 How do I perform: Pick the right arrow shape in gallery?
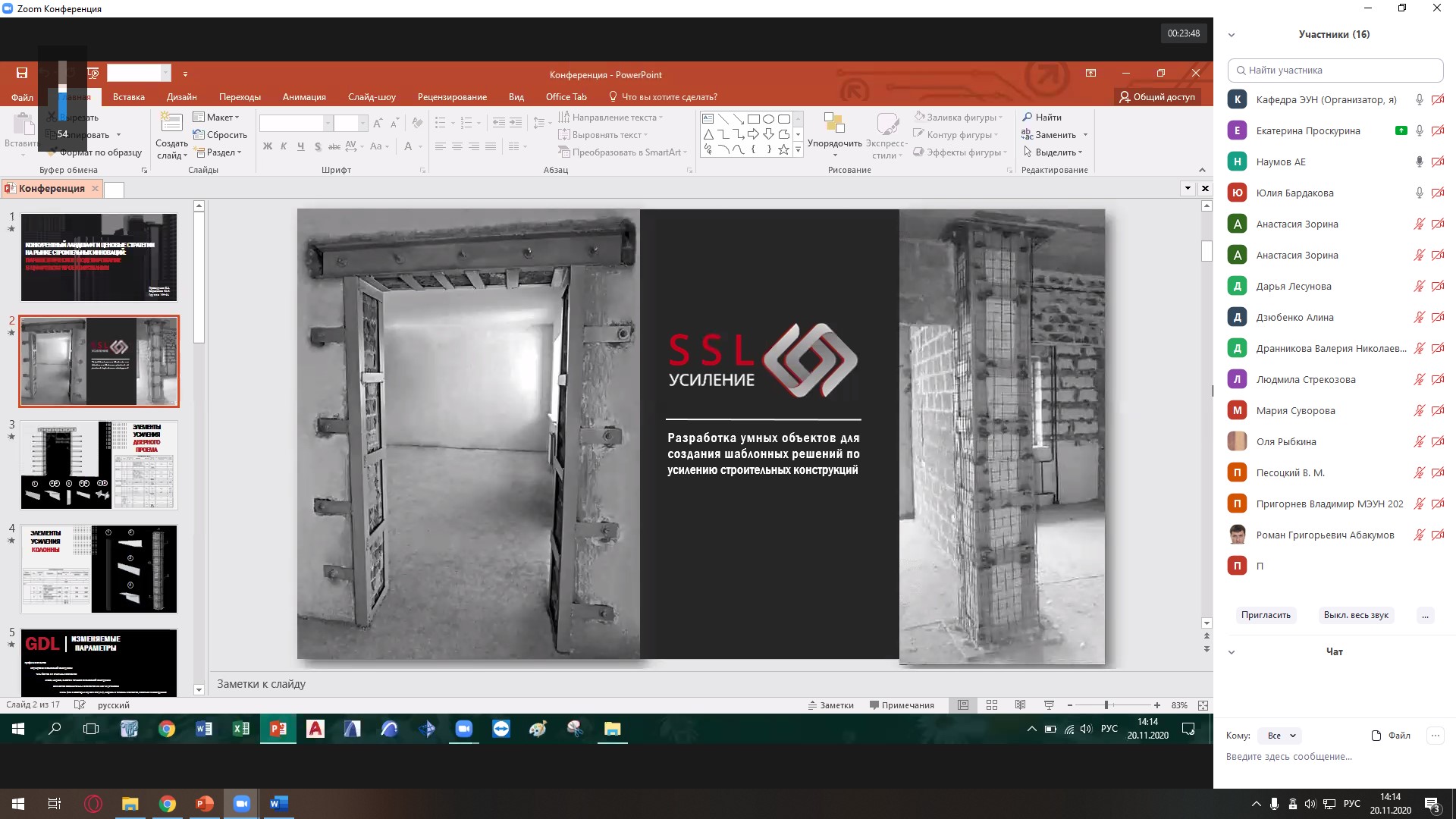click(x=753, y=134)
